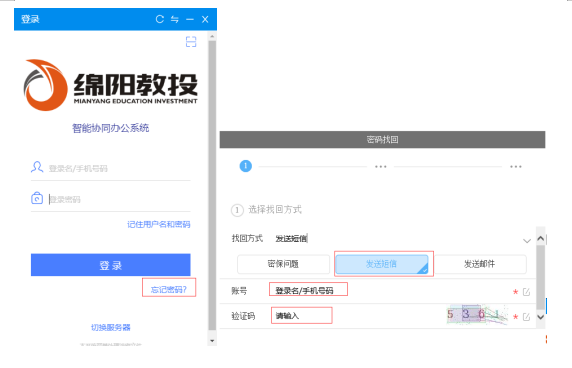Click the edit icon in the 账号 row
Viewport: 572px width, 368px height.
(526, 291)
